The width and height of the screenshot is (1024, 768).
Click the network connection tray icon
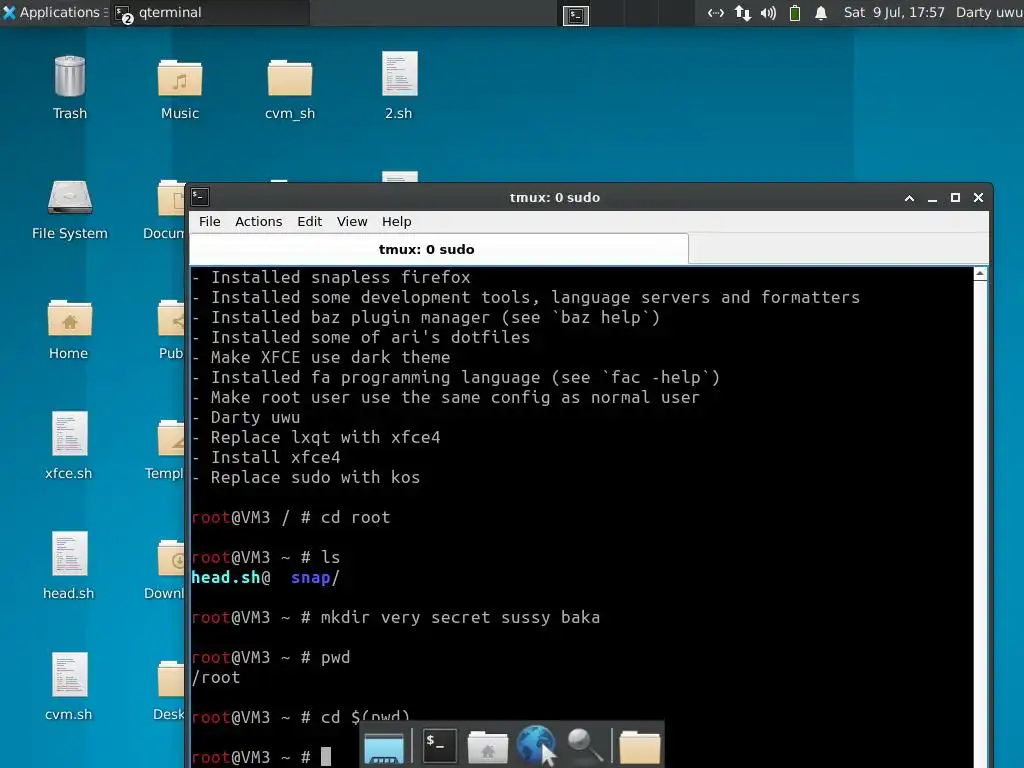point(716,12)
